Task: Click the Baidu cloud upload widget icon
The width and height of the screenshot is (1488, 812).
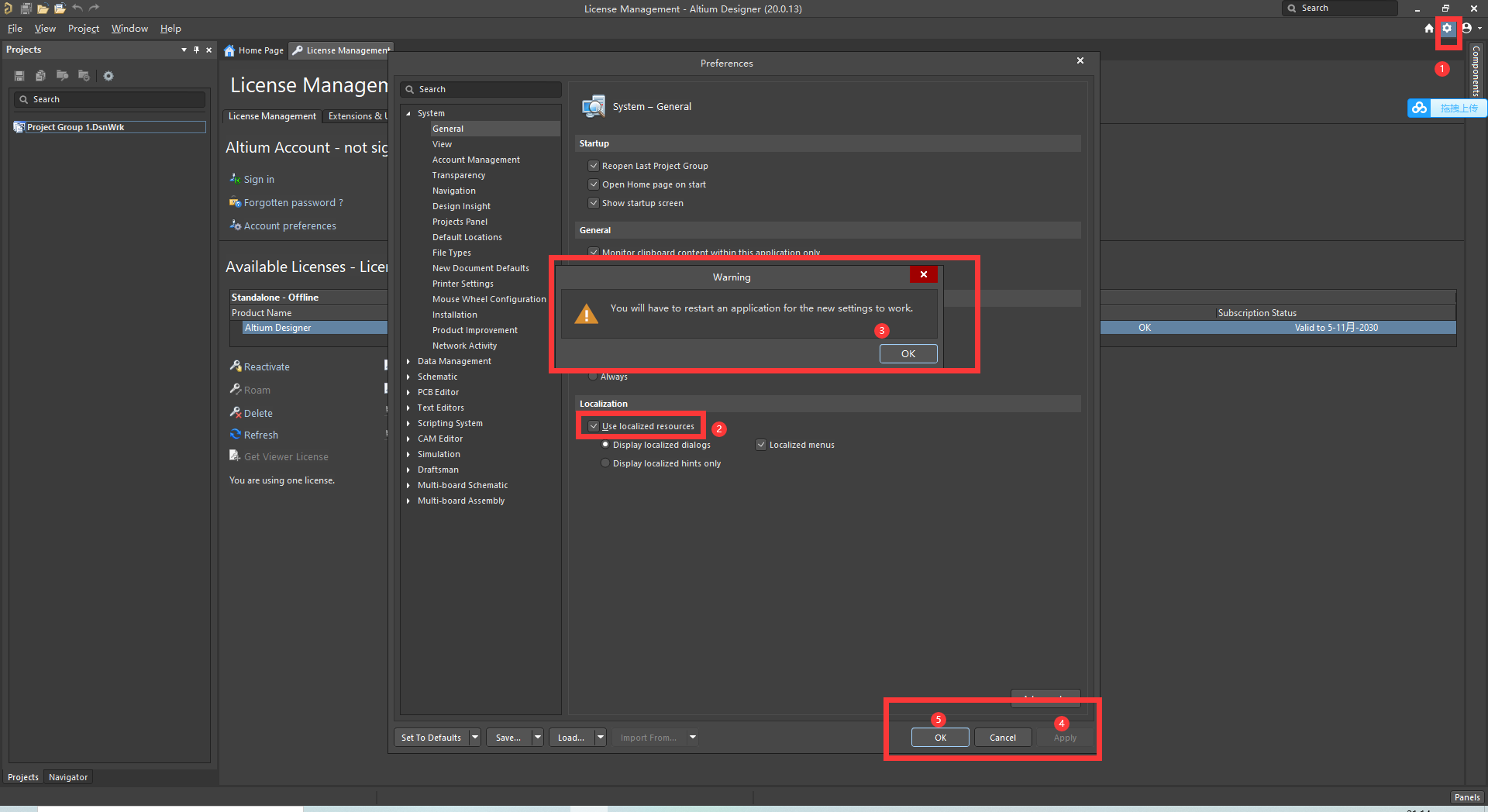Action: coord(1420,108)
